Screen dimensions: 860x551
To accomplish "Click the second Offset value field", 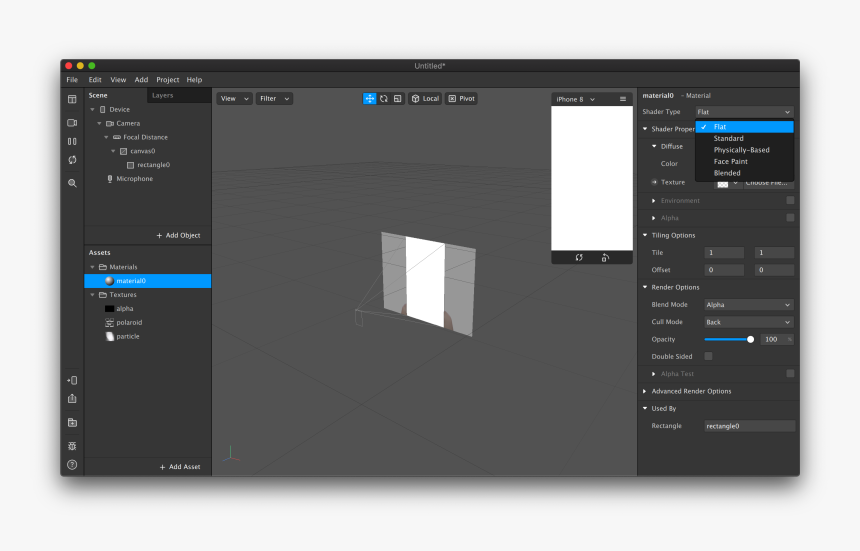I will tap(774, 270).
